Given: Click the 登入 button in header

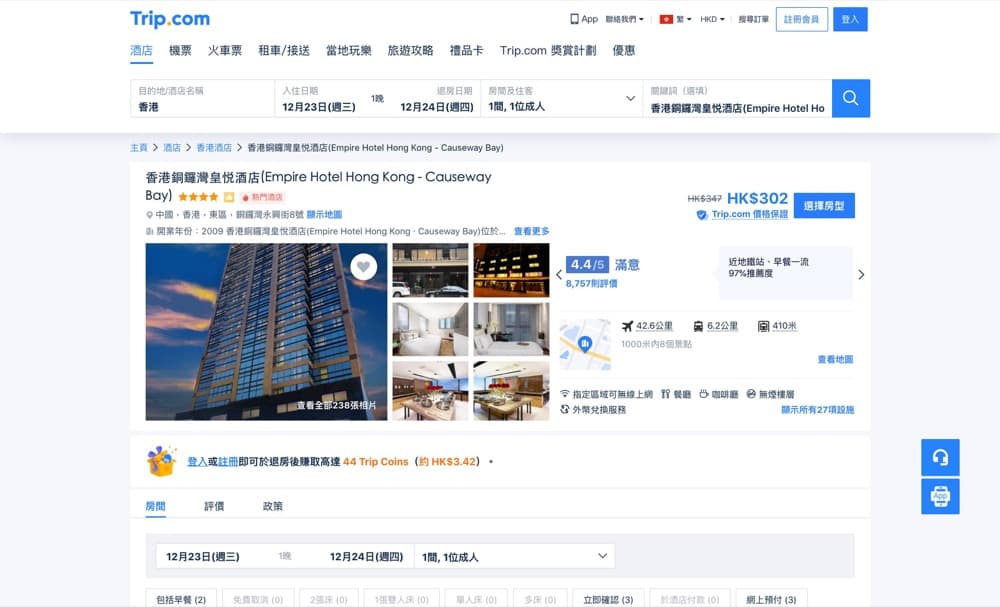Looking at the screenshot, I should pyautogui.click(x=850, y=19).
